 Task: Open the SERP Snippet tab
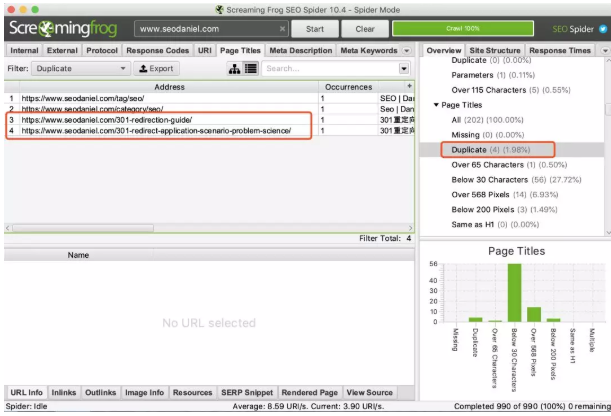click(x=245, y=393)
